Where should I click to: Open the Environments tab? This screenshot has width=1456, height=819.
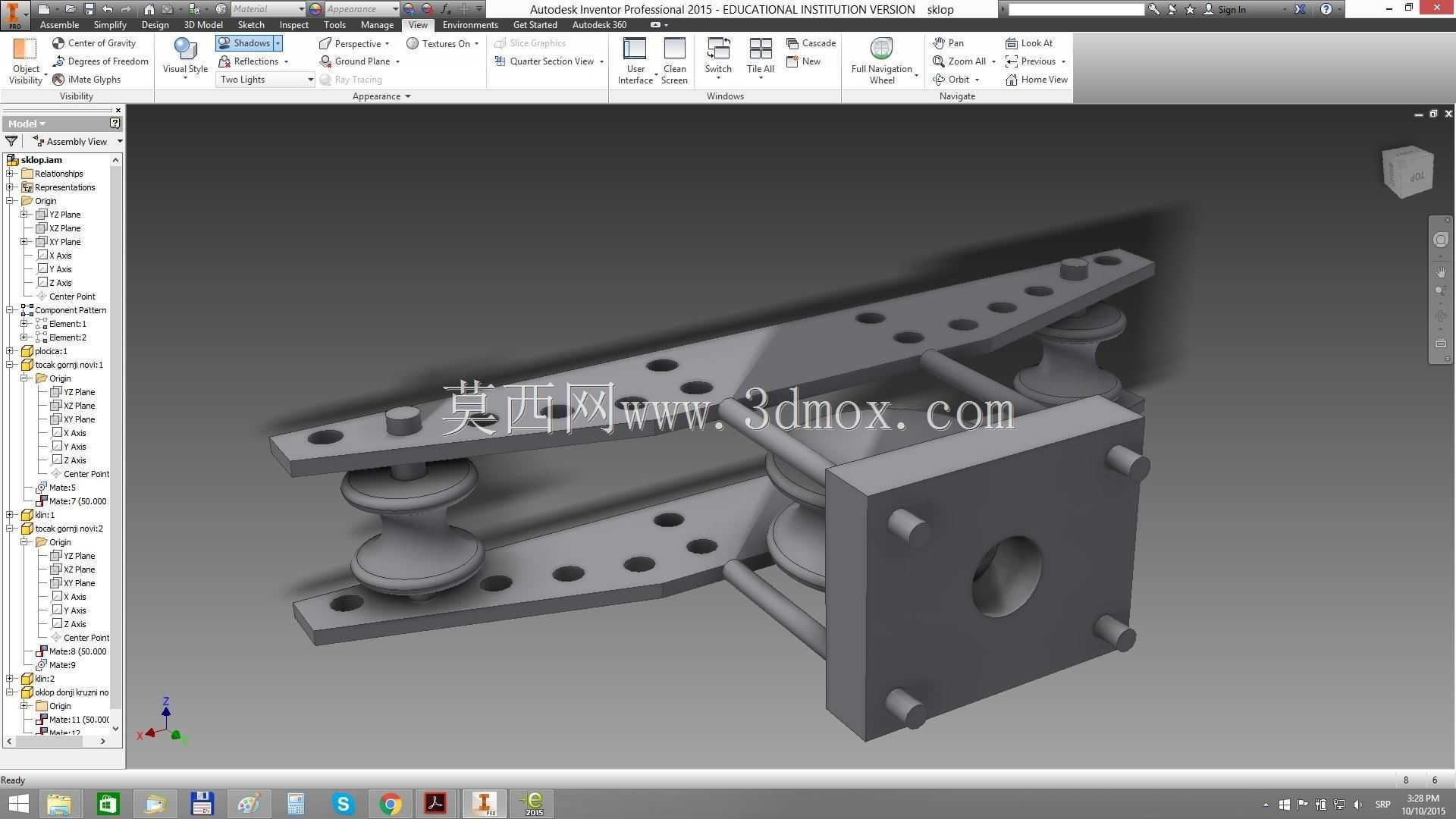tap(470, 25)
